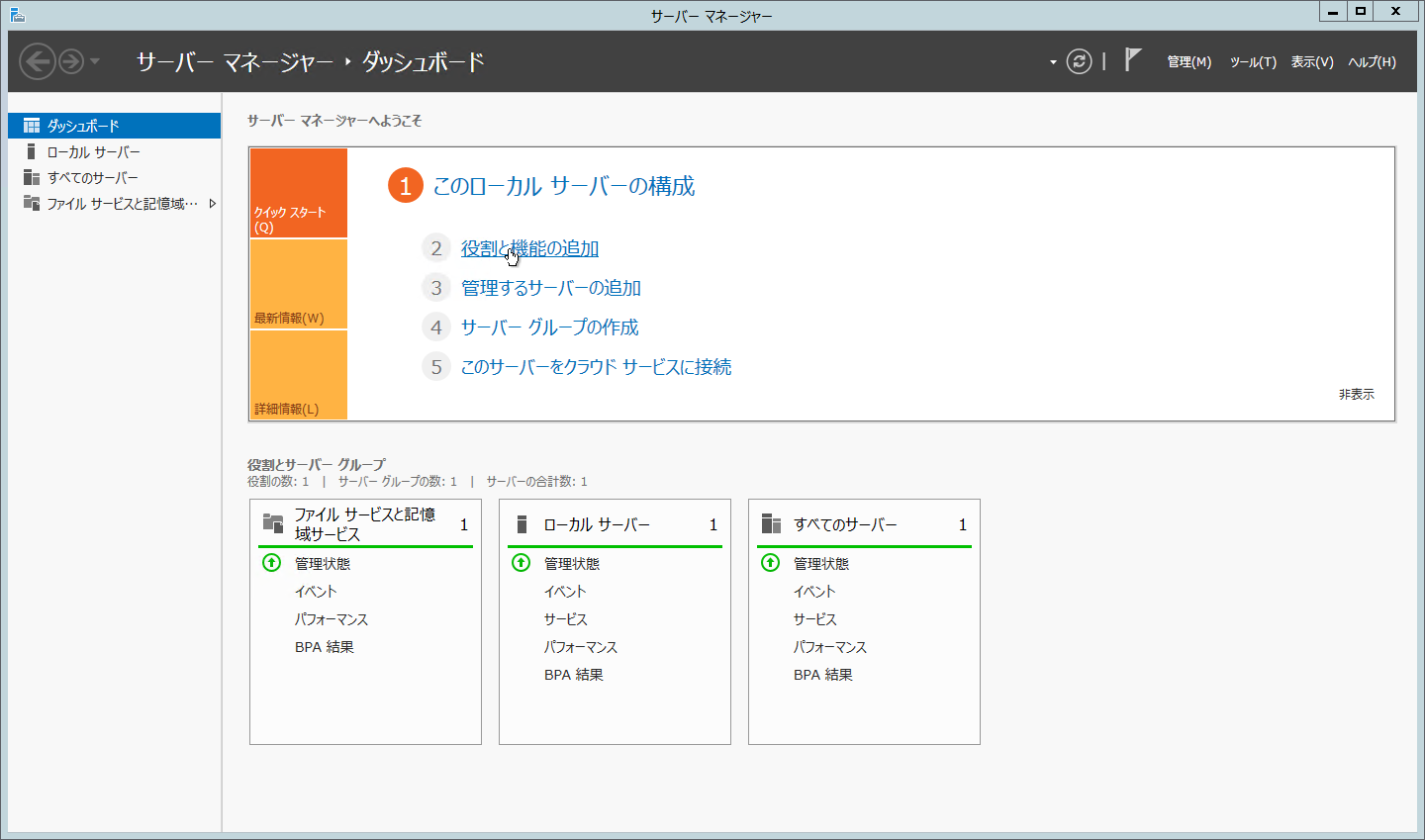The height and width of the screenshot is (840, 1425).
Task: Open the ヘルプ(H) menu
Action: coord(1372,61)
